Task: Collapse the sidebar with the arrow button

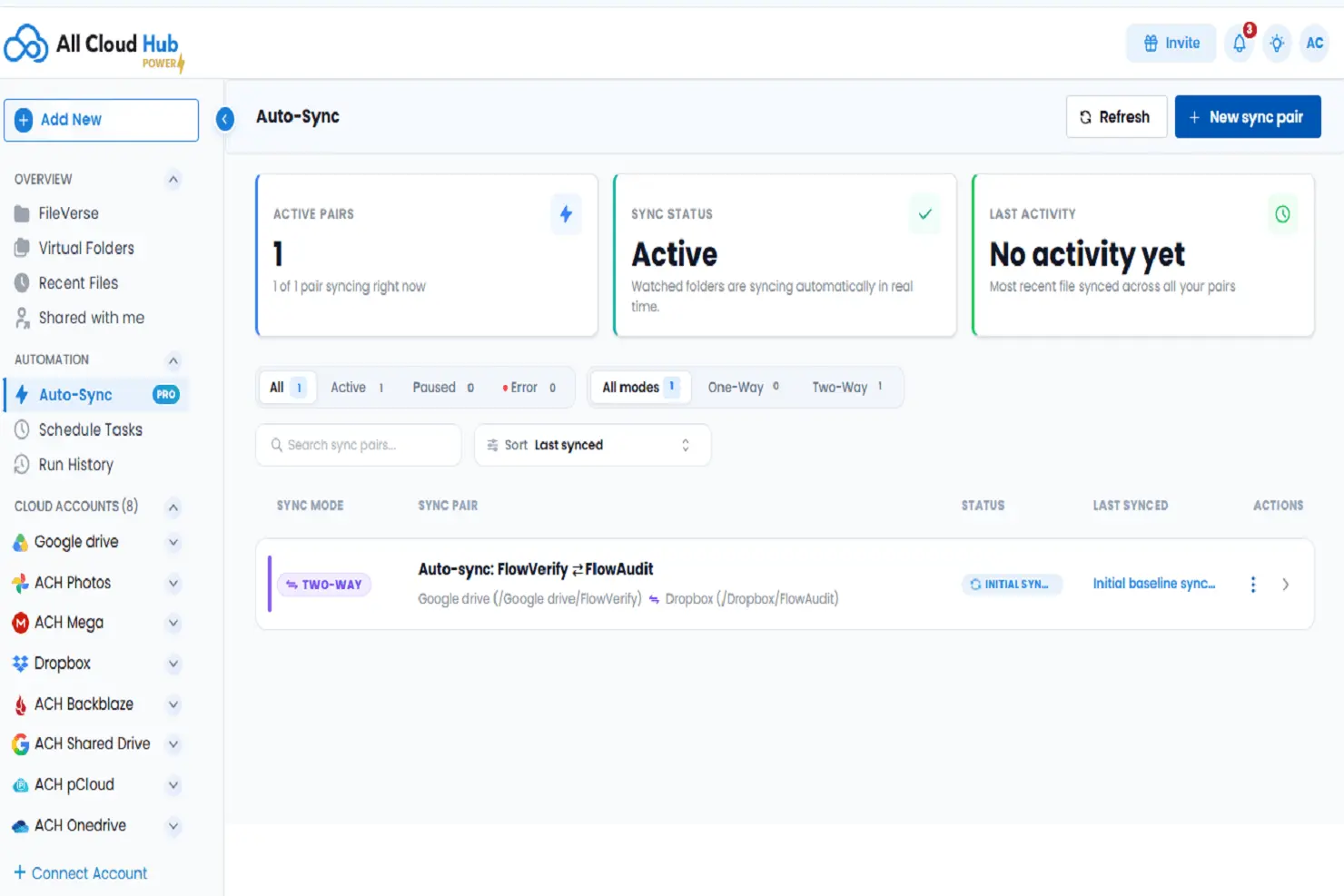Action: 225,118
